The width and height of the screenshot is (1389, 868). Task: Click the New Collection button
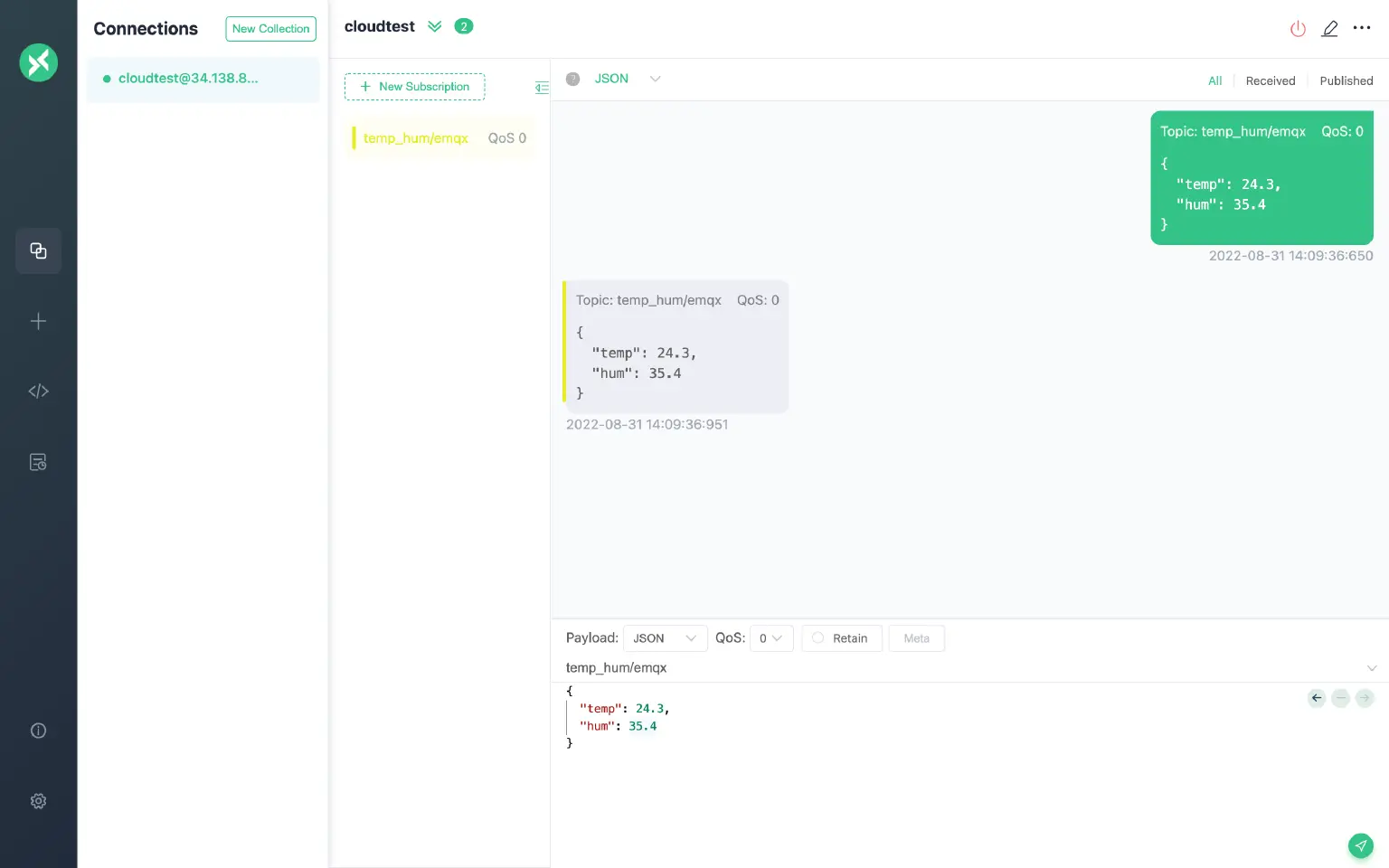[270, 28]
